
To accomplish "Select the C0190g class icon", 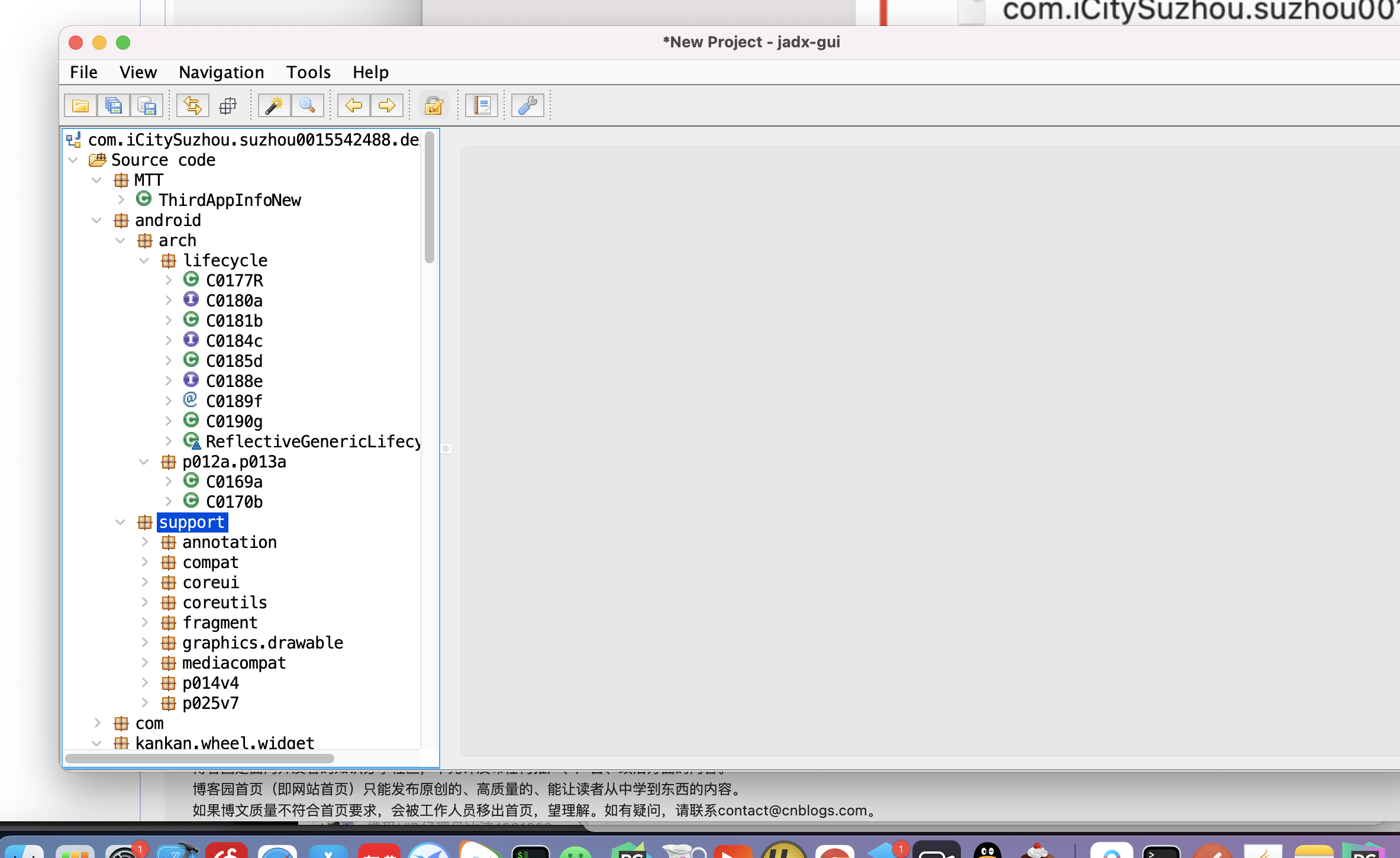I will tap(191, 420).
